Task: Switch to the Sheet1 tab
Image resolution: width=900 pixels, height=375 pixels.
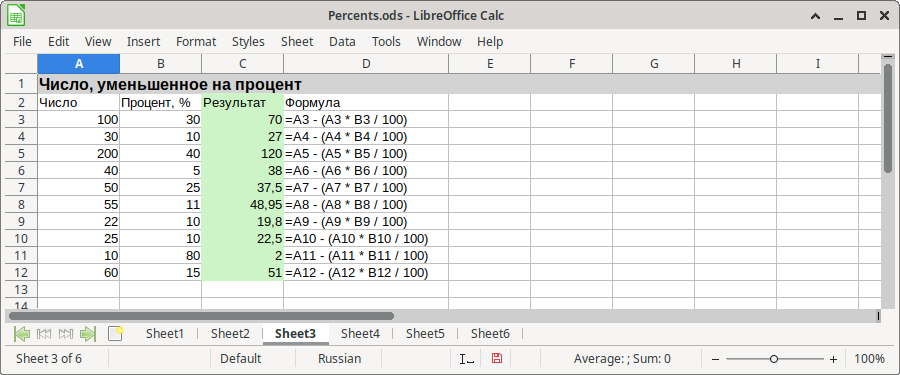Action: click(x=165, y=334)
